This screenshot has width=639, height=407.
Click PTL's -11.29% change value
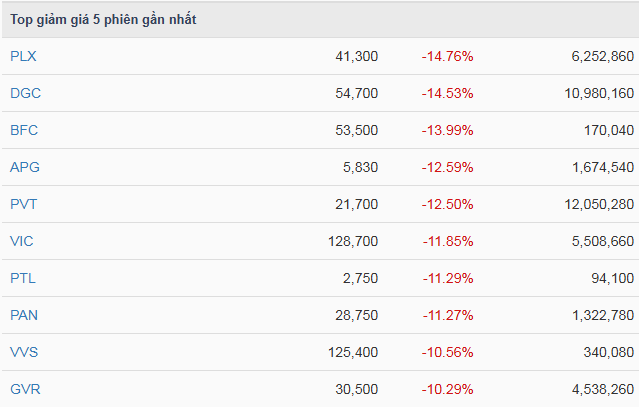(447, 278)
